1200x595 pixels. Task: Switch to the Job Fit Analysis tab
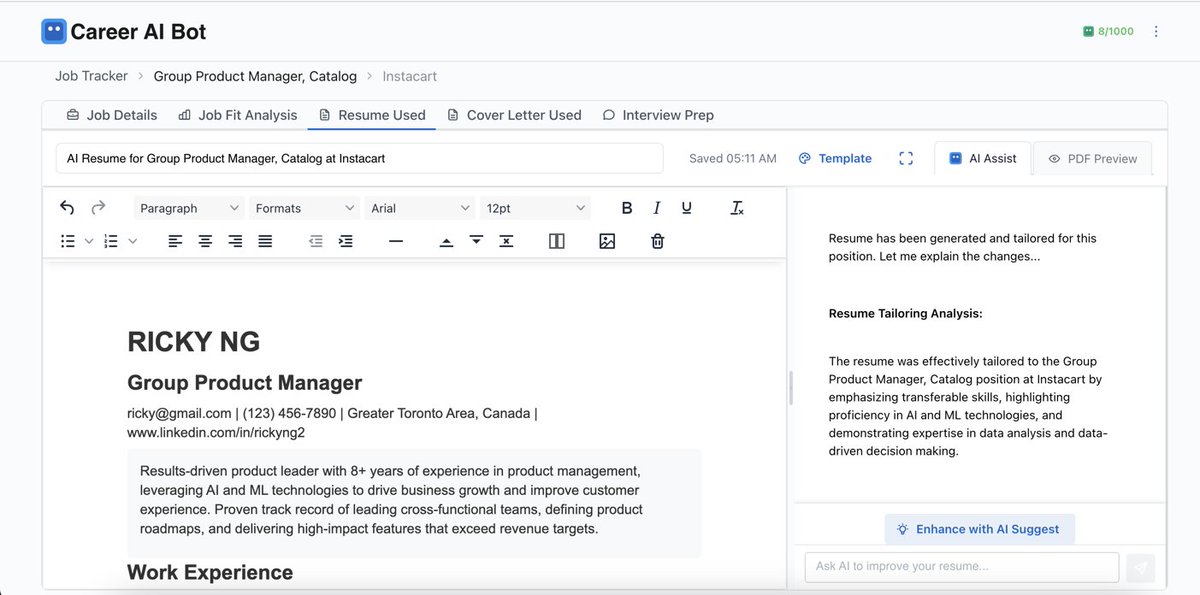[x=238, y=115]
